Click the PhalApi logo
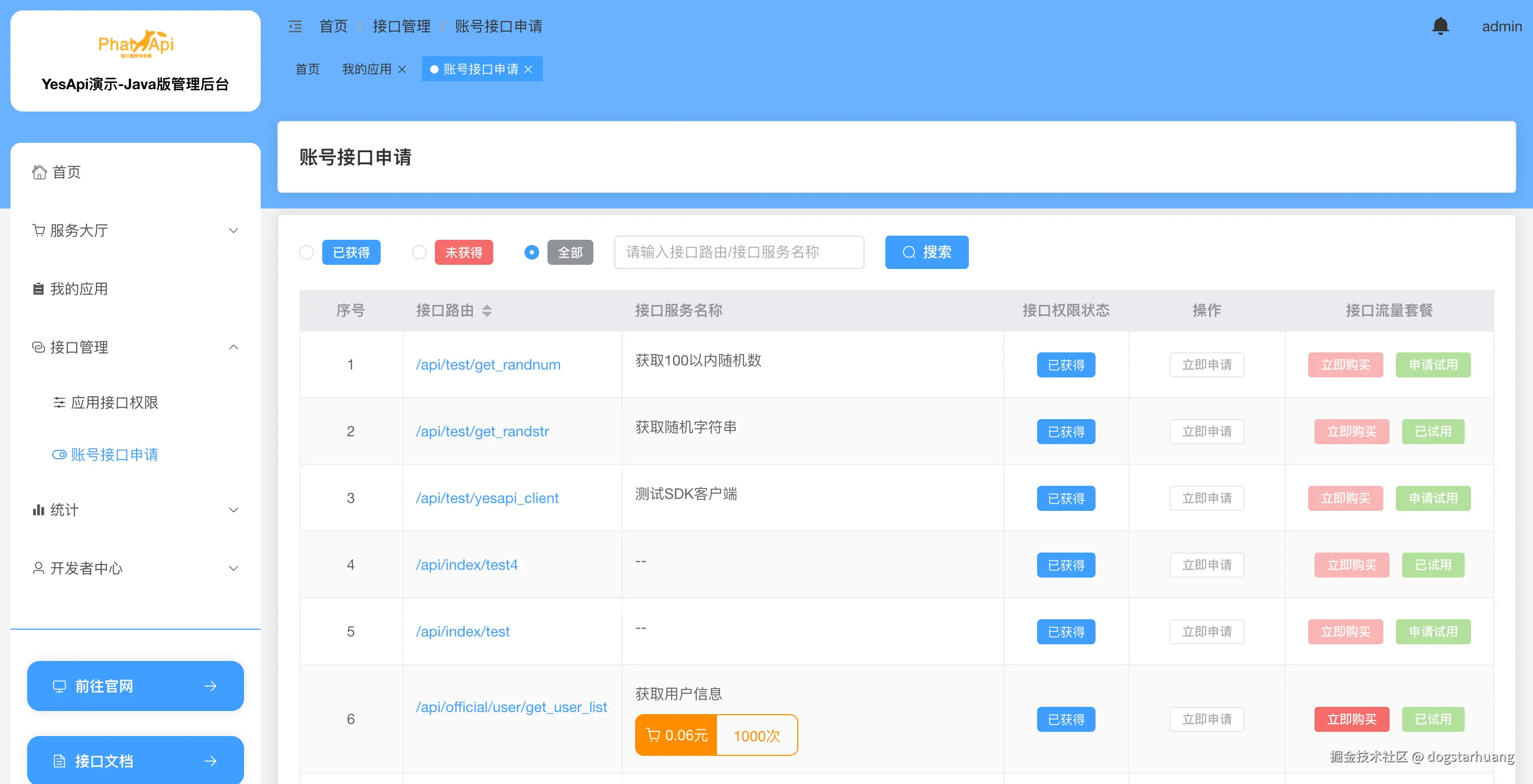Screen dimensions: 1533x784 [136, 43]
